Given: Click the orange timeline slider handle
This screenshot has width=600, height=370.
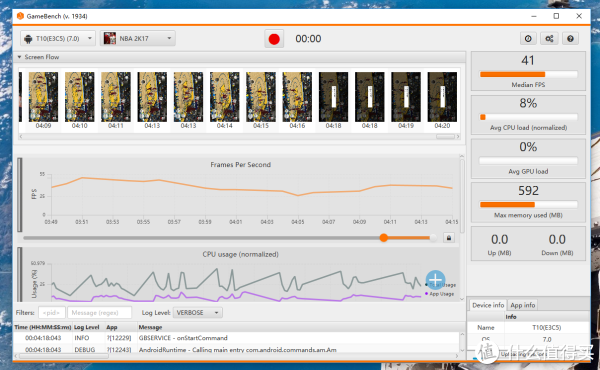Looking at the screenshot, I should pos(383,238).
